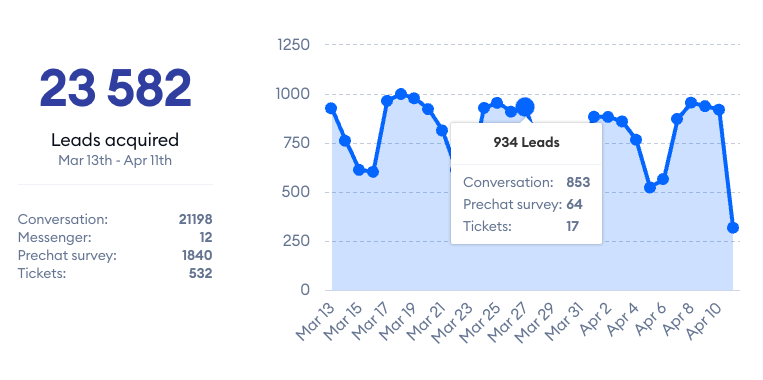Select the lowest dip point near Apr 5
This screenshot has width=763, height=380.
[650, 187]
